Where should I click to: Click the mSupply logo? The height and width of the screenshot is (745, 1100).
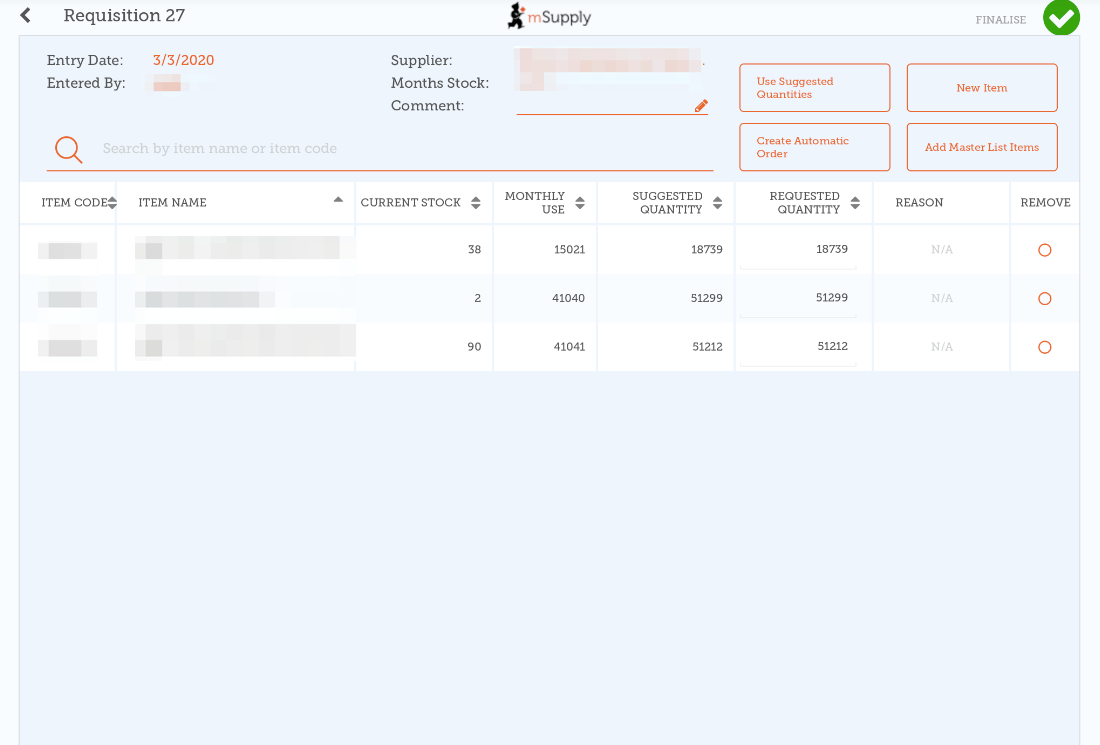pyautogui.click(x=549, y=16)
